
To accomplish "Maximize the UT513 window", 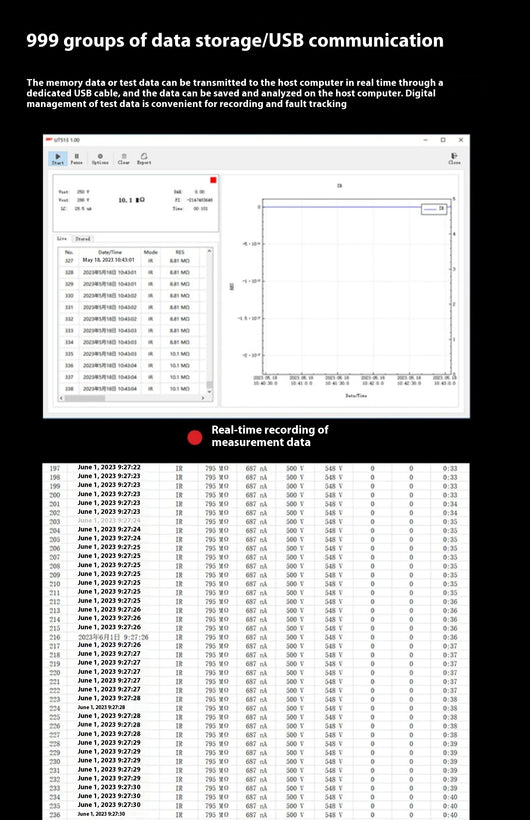I will tap(443, 140).
